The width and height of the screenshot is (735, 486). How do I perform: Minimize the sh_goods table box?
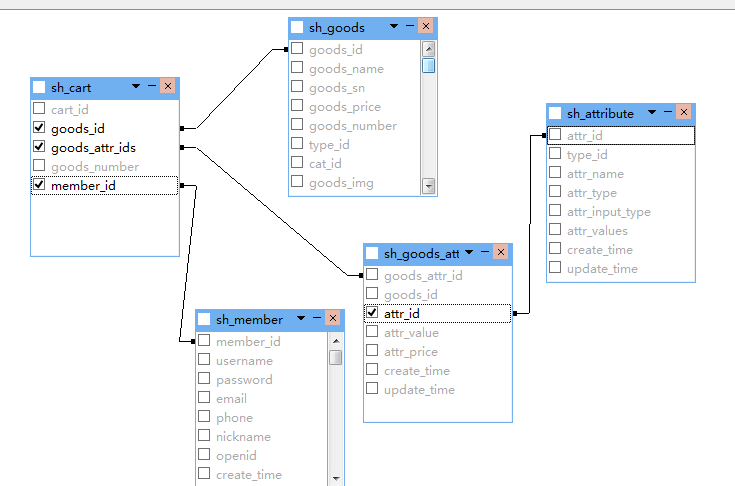pos(410,27)
